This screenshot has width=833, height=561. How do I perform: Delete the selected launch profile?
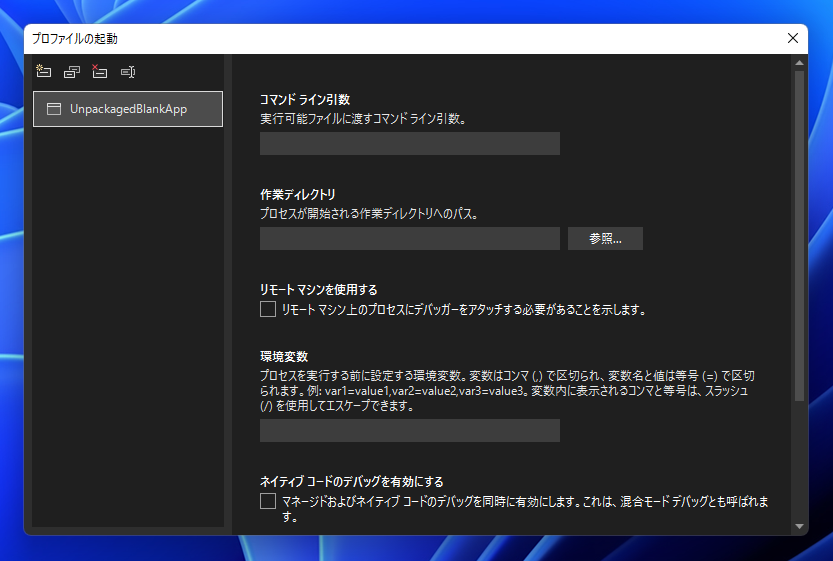pos(99,71)
